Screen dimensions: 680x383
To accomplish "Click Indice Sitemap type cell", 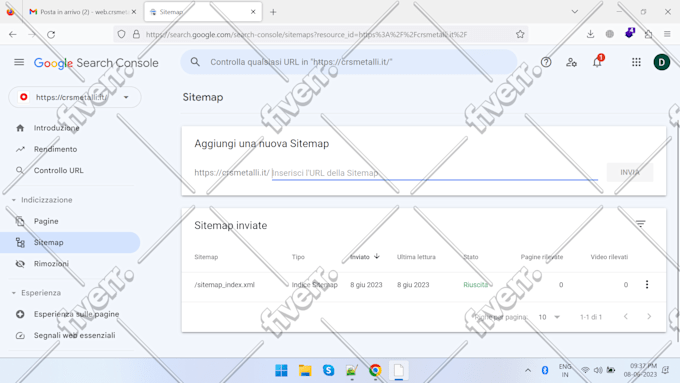I will 314,285.
